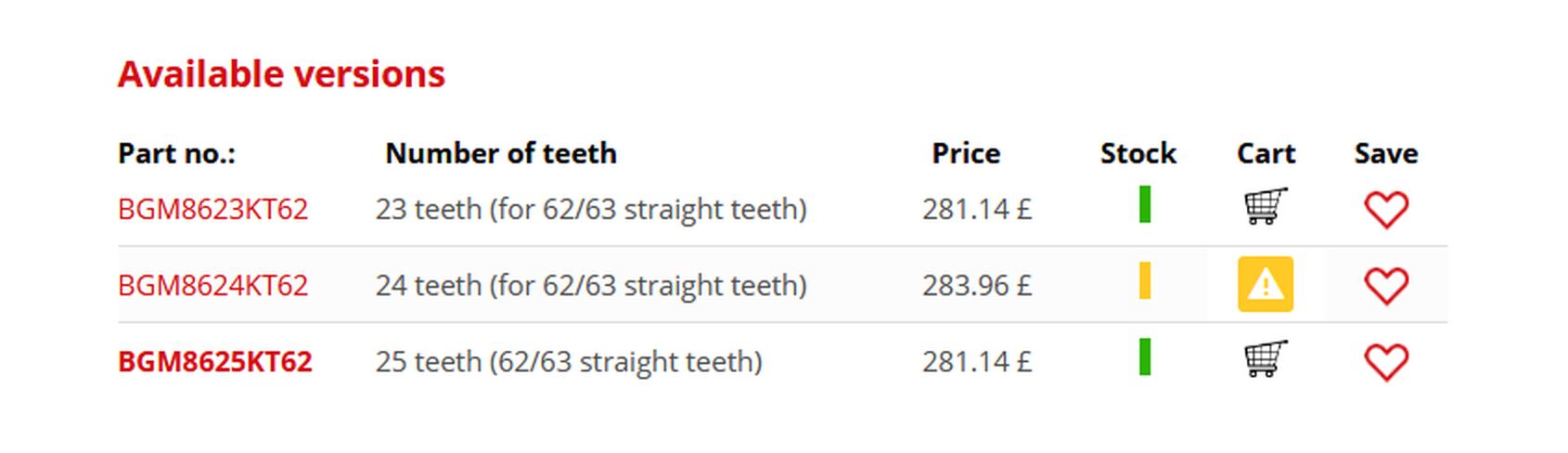Screen dimensions: 1568x453
Task: Click the Number of teeth column header
Action: coord(500,153)
